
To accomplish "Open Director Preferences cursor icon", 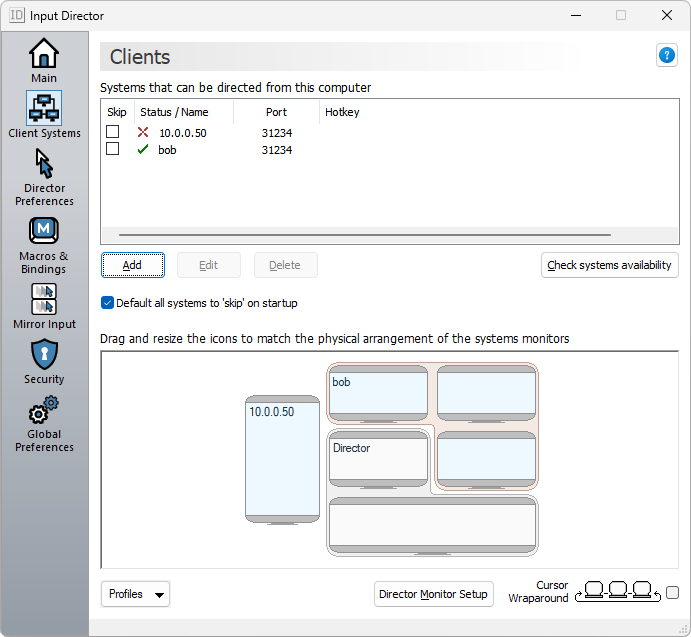I will [44, 163].
